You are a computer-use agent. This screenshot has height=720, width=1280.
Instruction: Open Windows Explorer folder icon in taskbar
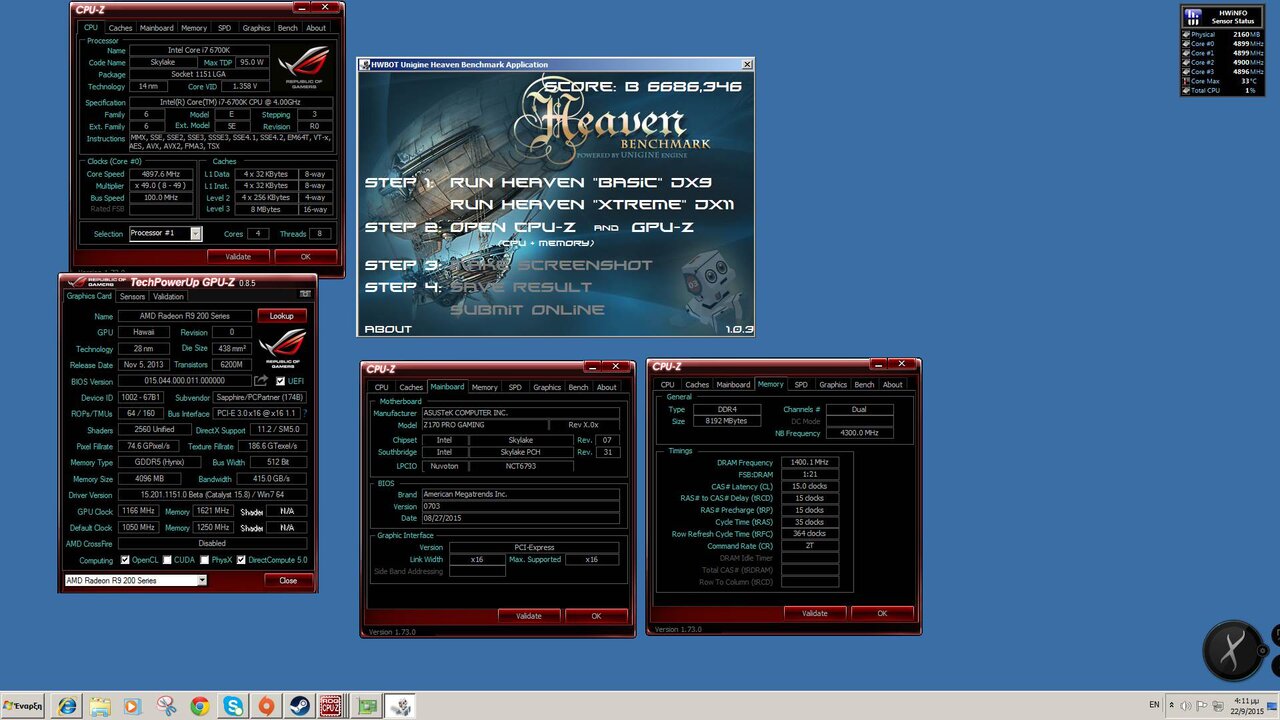pyautogui.click(x=100, y=706)
